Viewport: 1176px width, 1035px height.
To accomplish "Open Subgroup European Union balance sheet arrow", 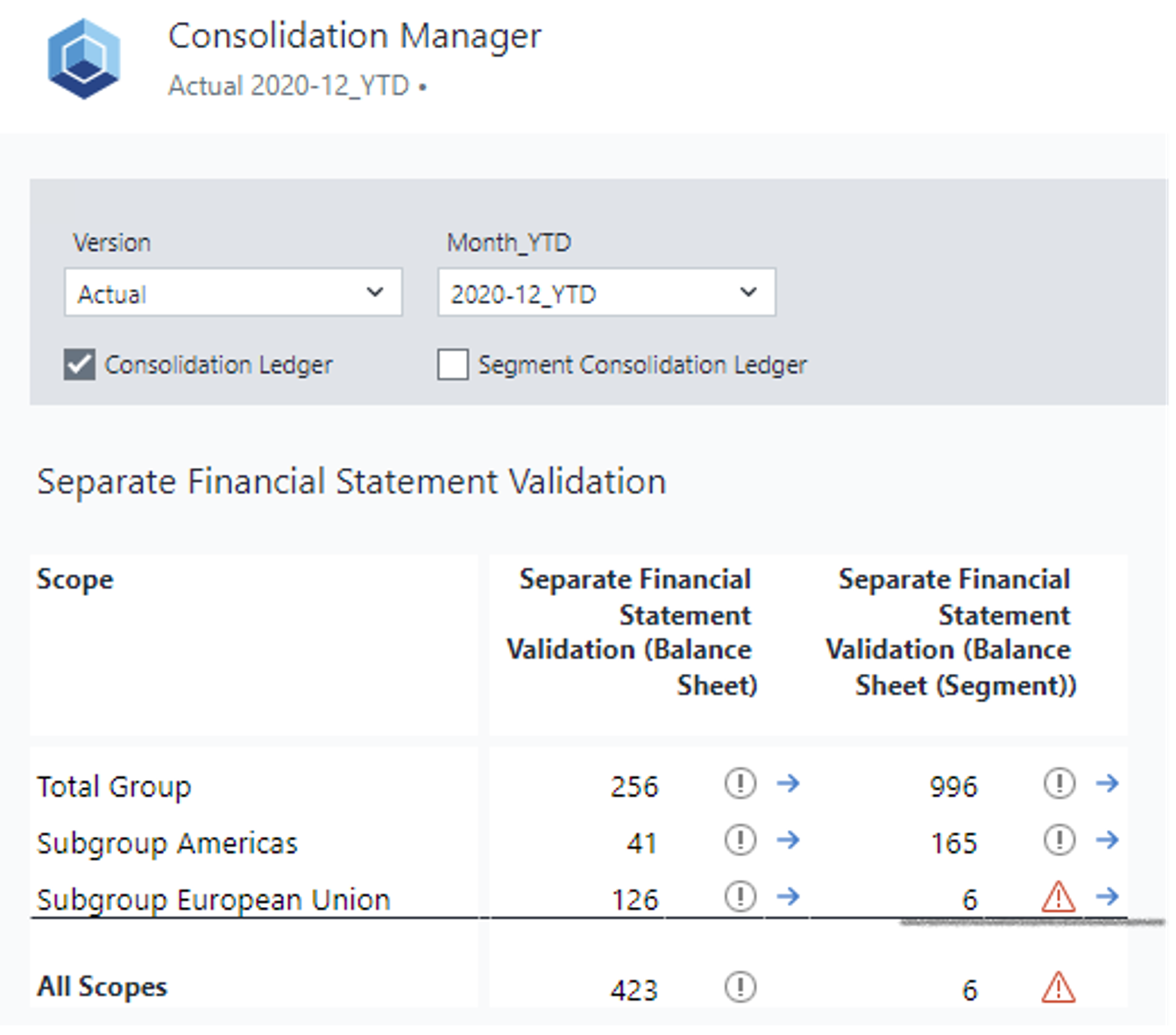I will [x=788, y=896].
